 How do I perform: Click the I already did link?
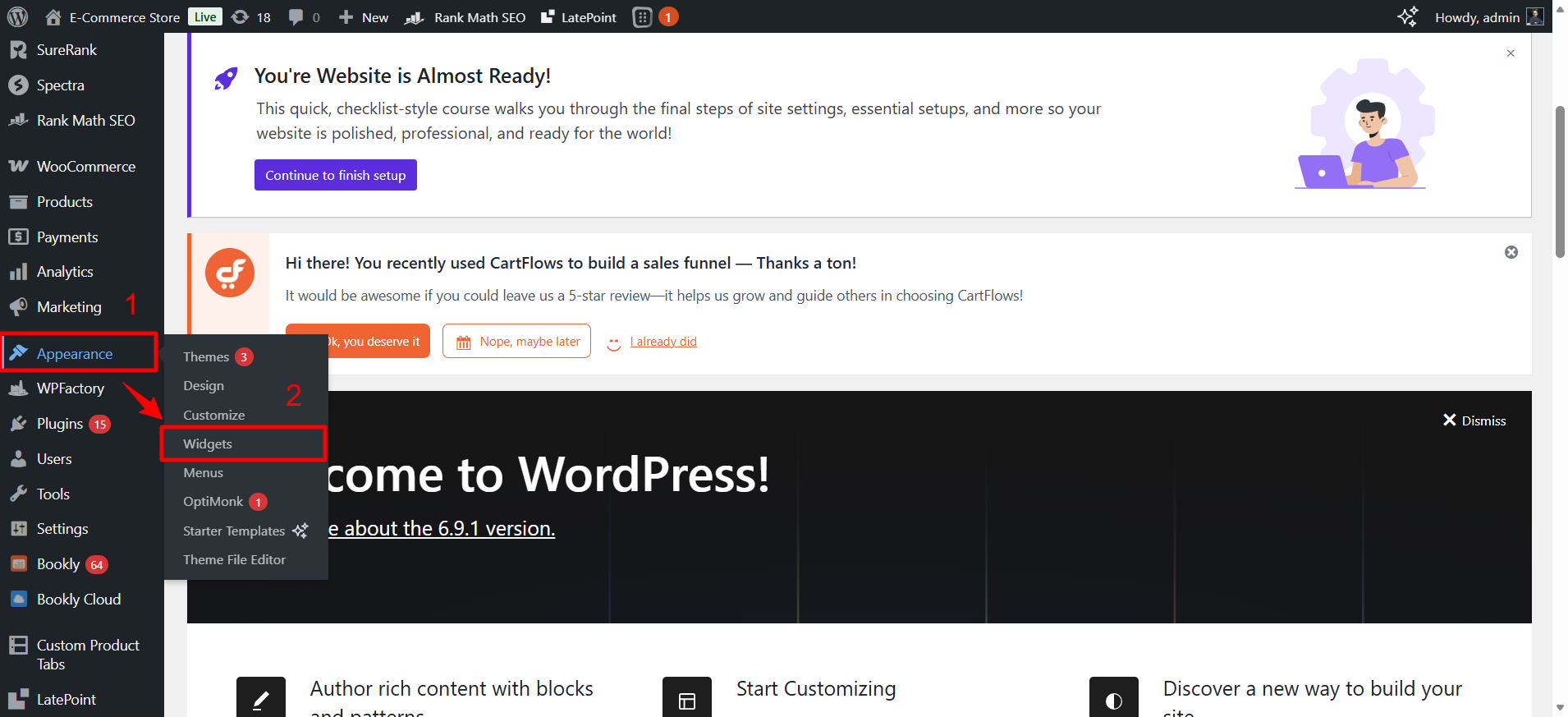[663, 342]
